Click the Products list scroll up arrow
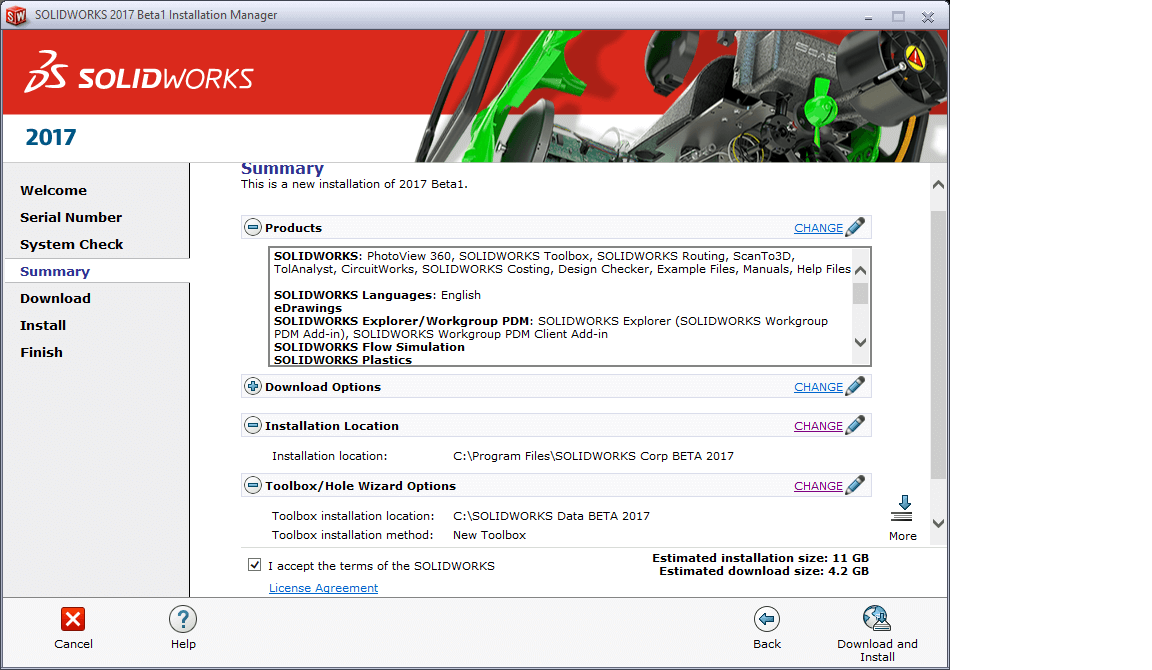Screen dimensions: 1152x670 (x=860, y=270)
